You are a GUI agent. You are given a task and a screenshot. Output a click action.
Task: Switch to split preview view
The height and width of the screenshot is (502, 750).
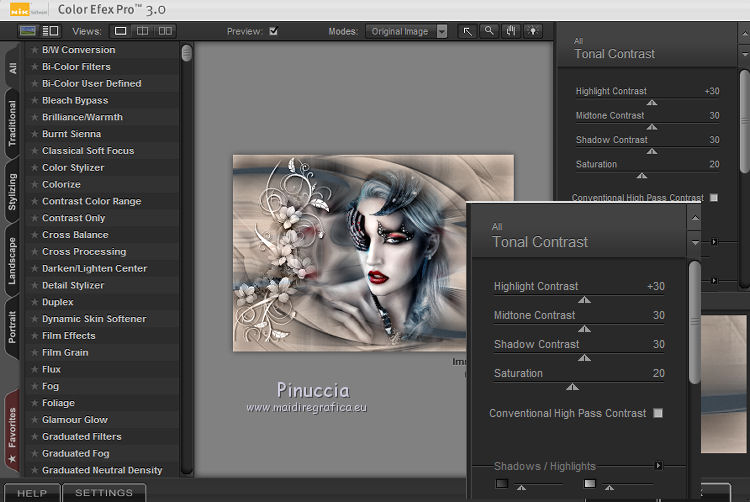(x=143, y=31)
